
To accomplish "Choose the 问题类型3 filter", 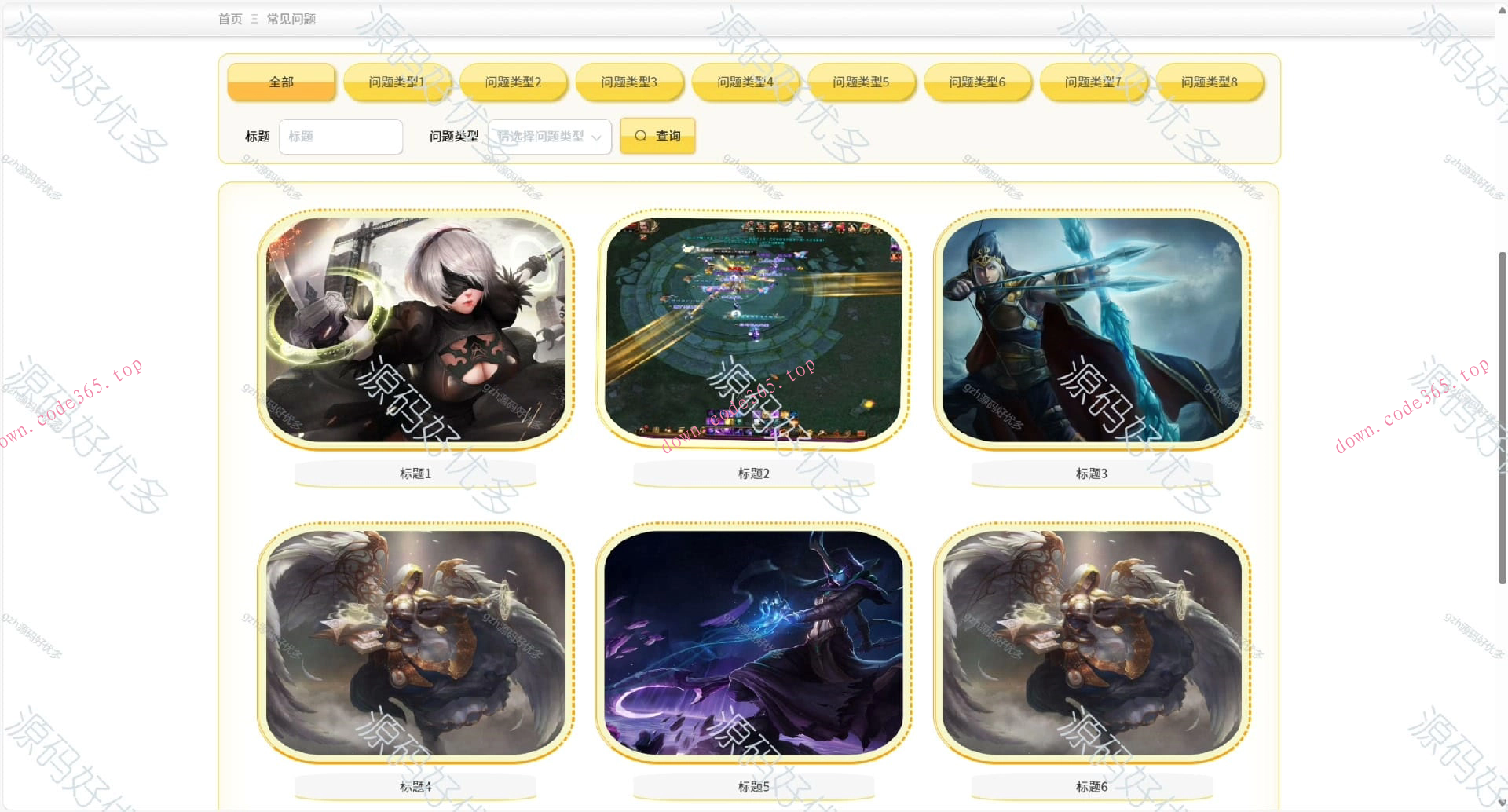I will [x=629, y=82].
